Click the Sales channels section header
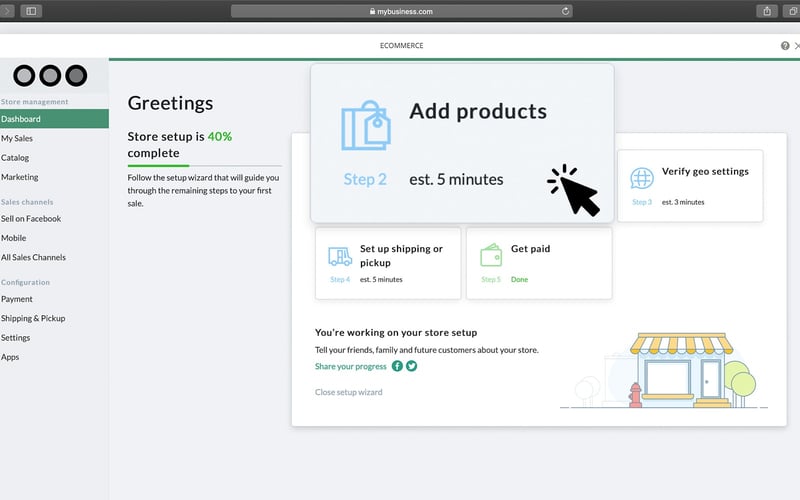Viewport: 800px width, 500px height. point(27,202)
